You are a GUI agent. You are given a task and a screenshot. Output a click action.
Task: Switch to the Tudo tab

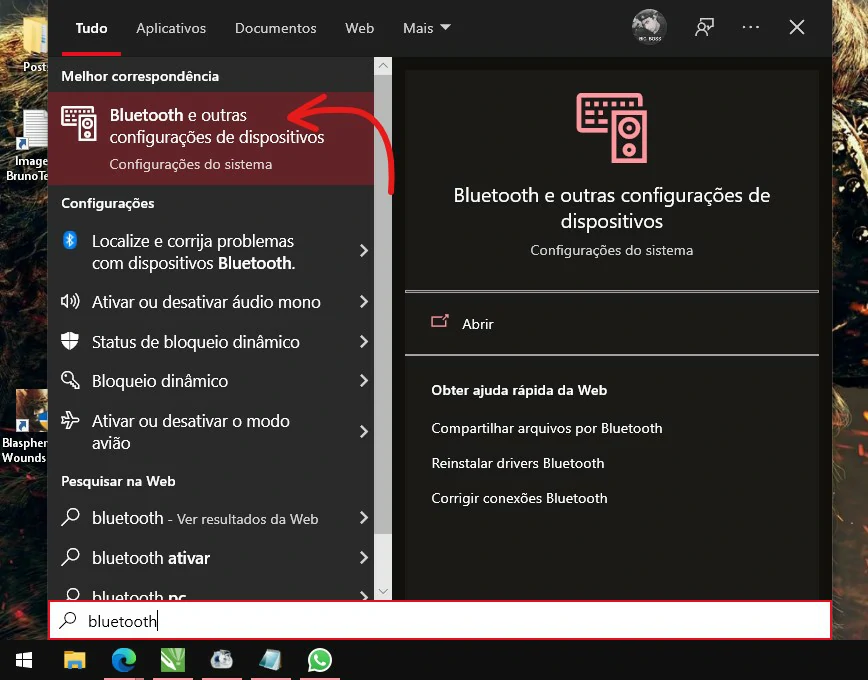pos(91,28)
